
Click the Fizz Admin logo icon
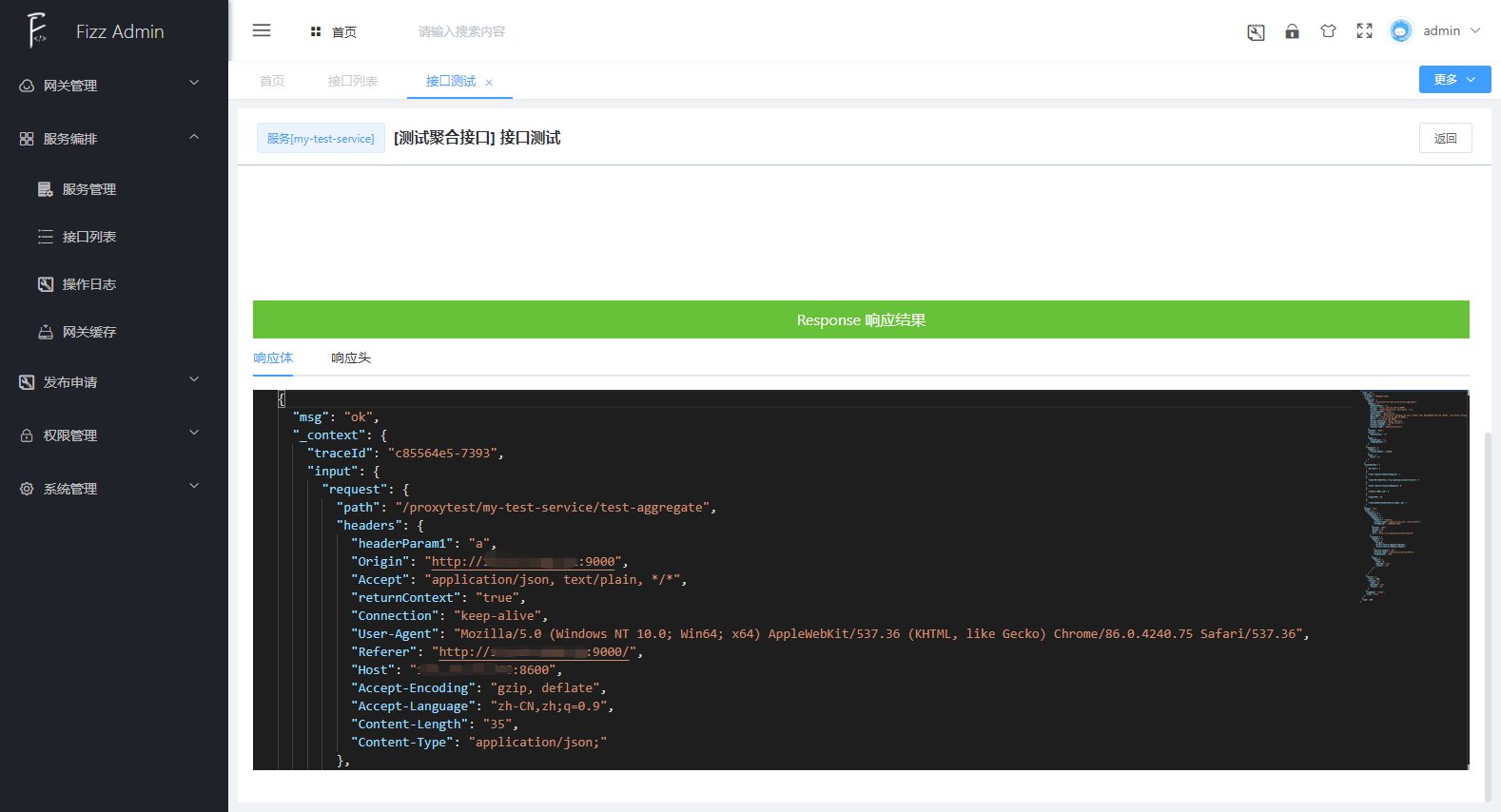[37, 30]
